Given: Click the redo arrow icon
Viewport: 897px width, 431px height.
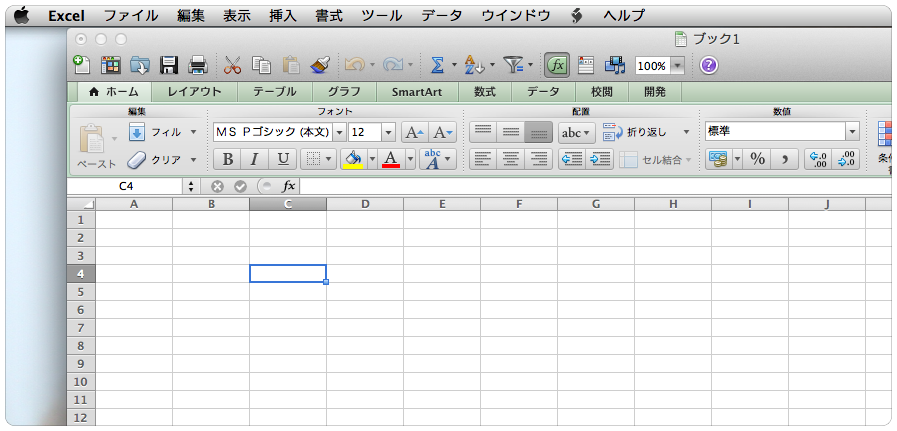Looking at the screenshot, I should (393, 65).
